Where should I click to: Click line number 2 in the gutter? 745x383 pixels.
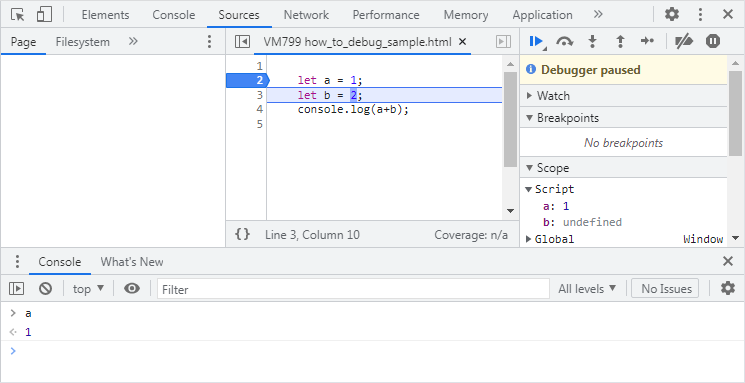tap(259, 80)
